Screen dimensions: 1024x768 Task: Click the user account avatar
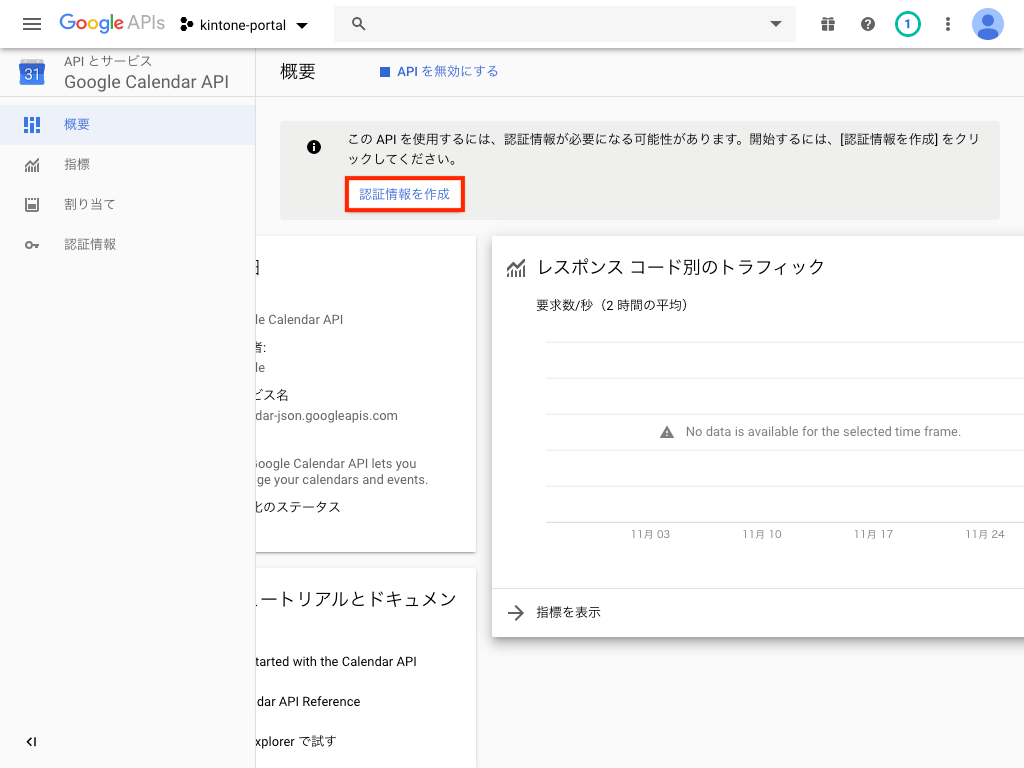tap(987, 24)
